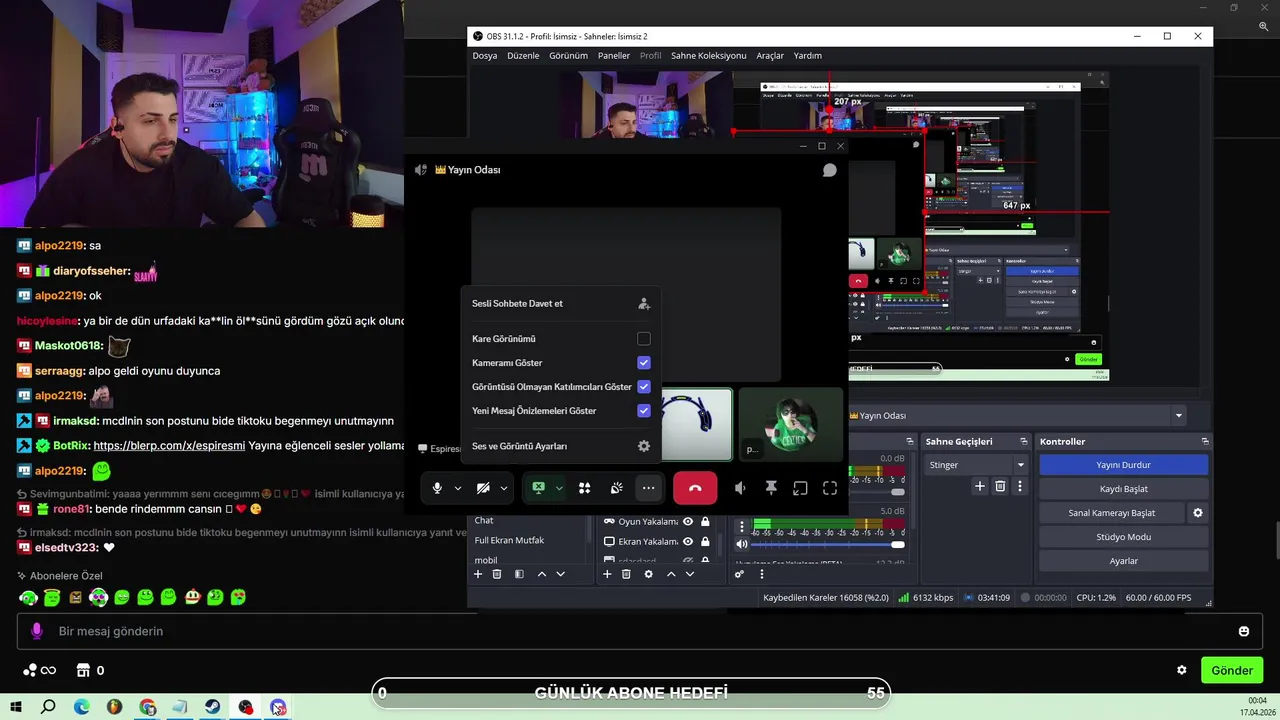The height and width of the screenshot is (720, 1280).
Task: Open the Araçlar menu in OBS
Action: pos(770,56)
